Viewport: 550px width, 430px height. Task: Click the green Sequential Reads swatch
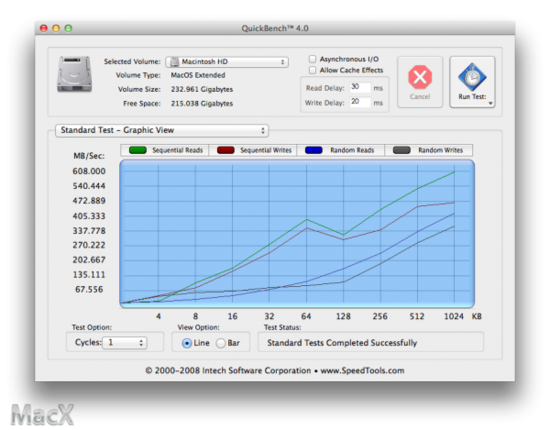coord(138,150)
